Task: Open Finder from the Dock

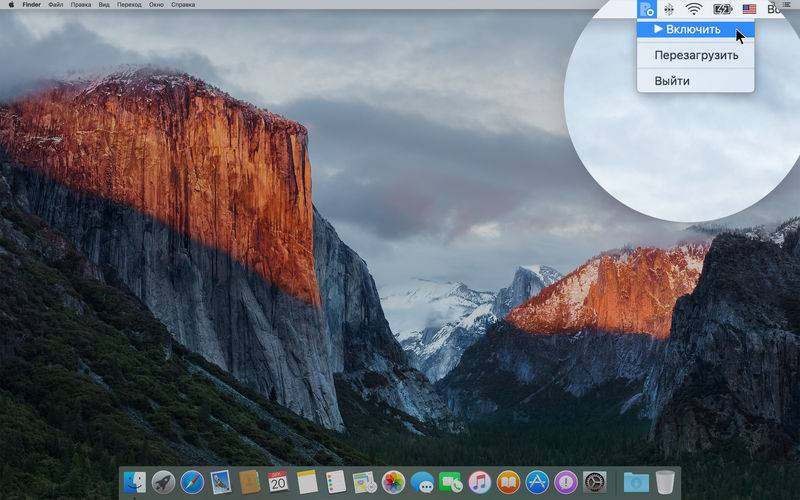Action: pos(135,482)
